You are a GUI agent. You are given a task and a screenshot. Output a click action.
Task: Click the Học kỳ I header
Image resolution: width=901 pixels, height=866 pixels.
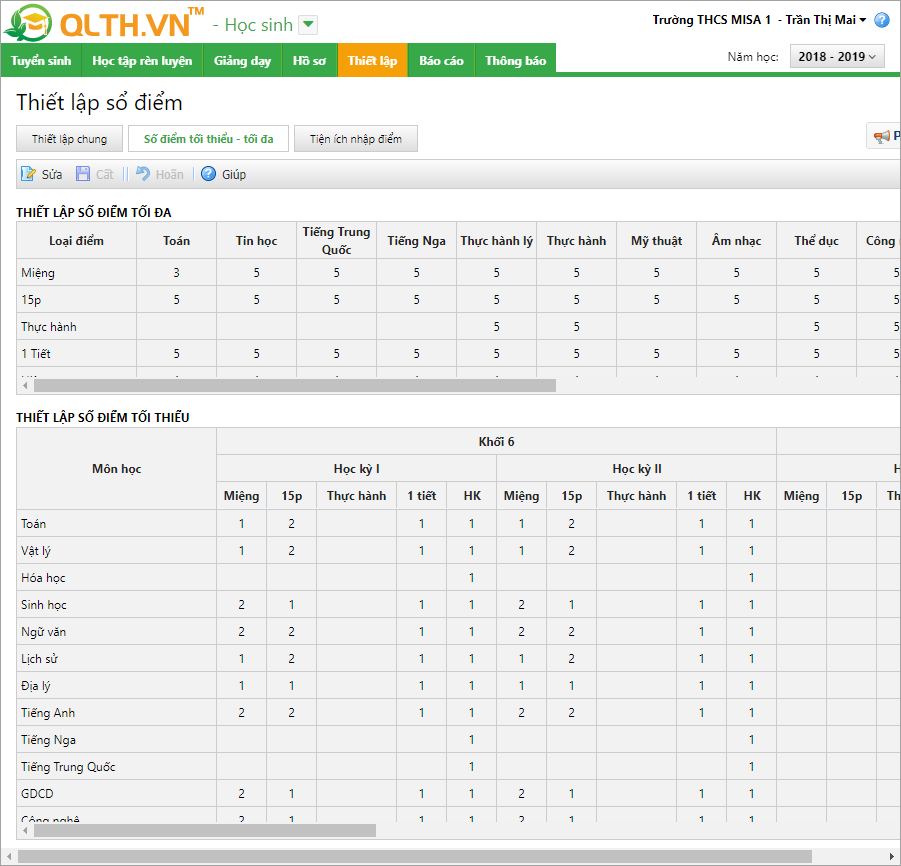[x=356, y=468]
